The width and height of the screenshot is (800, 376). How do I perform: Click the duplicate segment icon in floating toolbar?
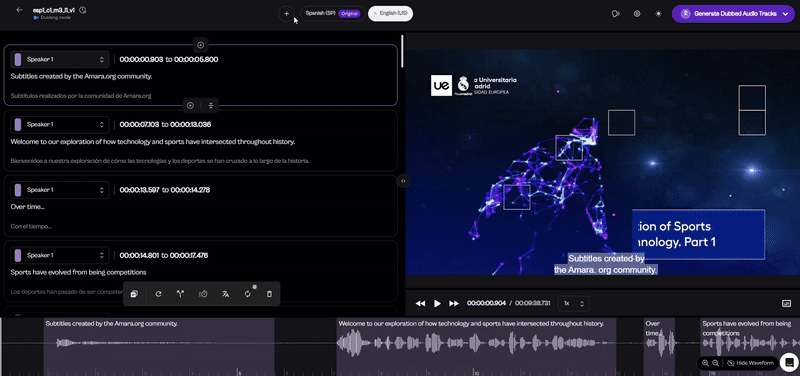(134, 294)
